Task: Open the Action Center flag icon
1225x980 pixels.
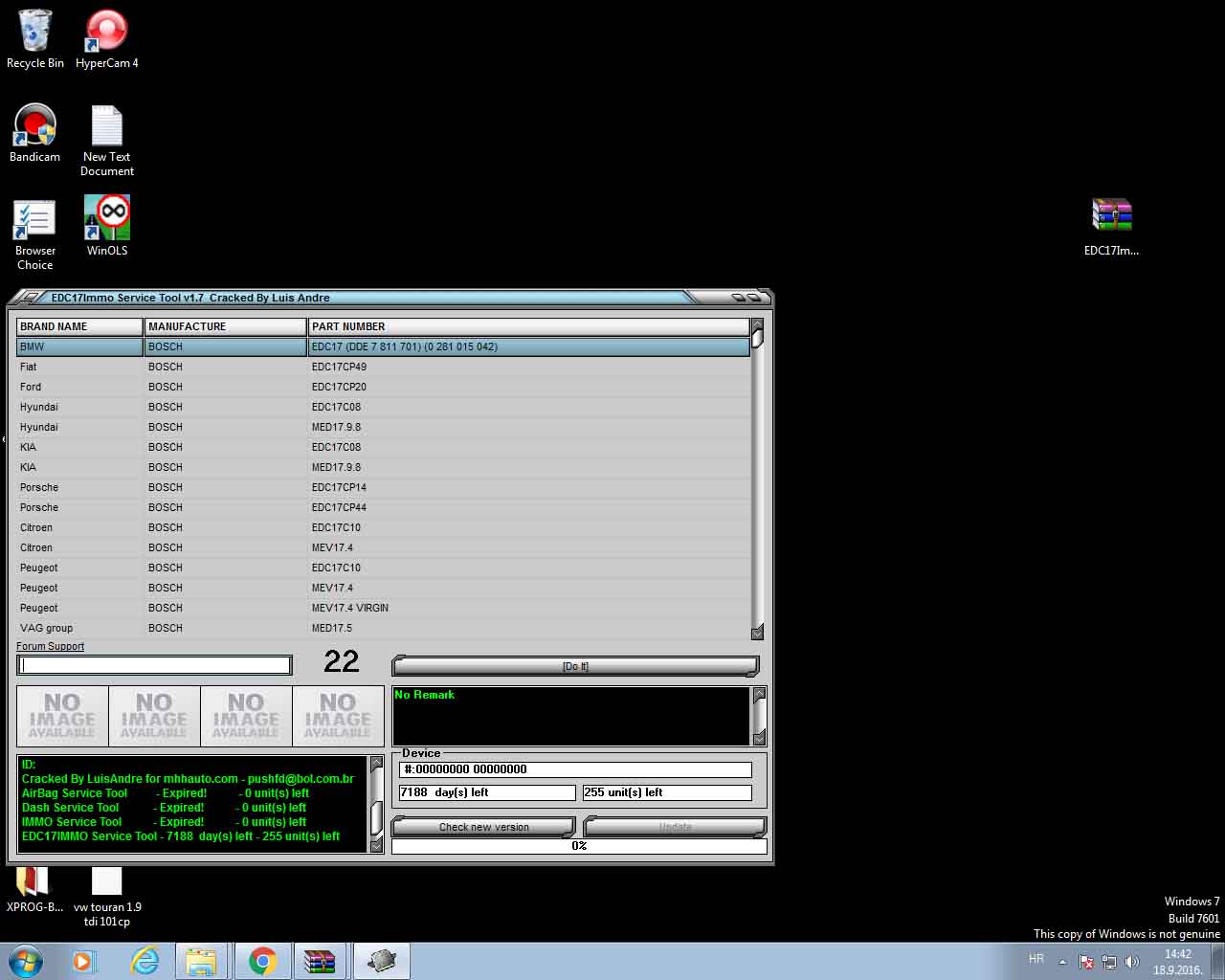Action: [1086, 961]
